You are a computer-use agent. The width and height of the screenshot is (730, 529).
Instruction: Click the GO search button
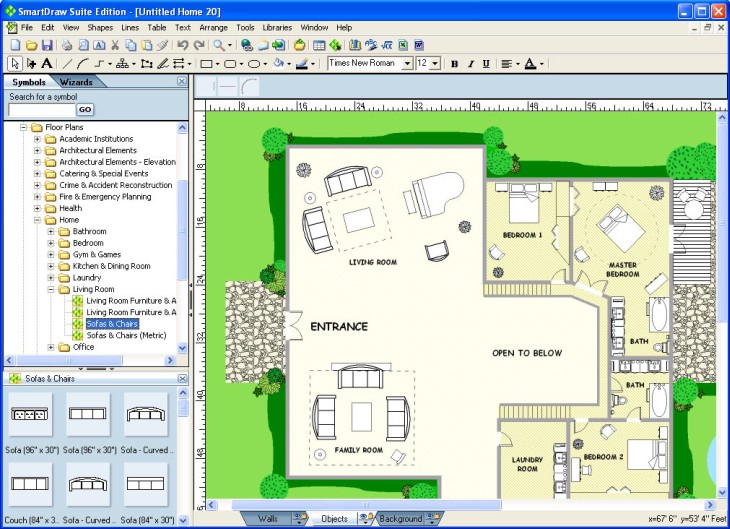(85, 110)
